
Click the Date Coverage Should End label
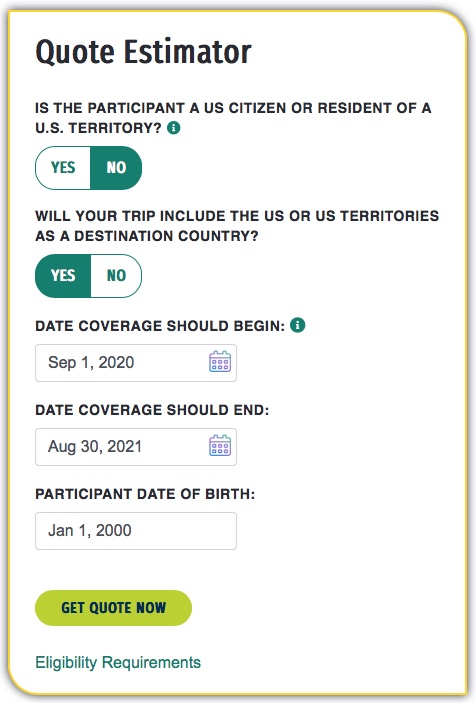click(152, 410)
